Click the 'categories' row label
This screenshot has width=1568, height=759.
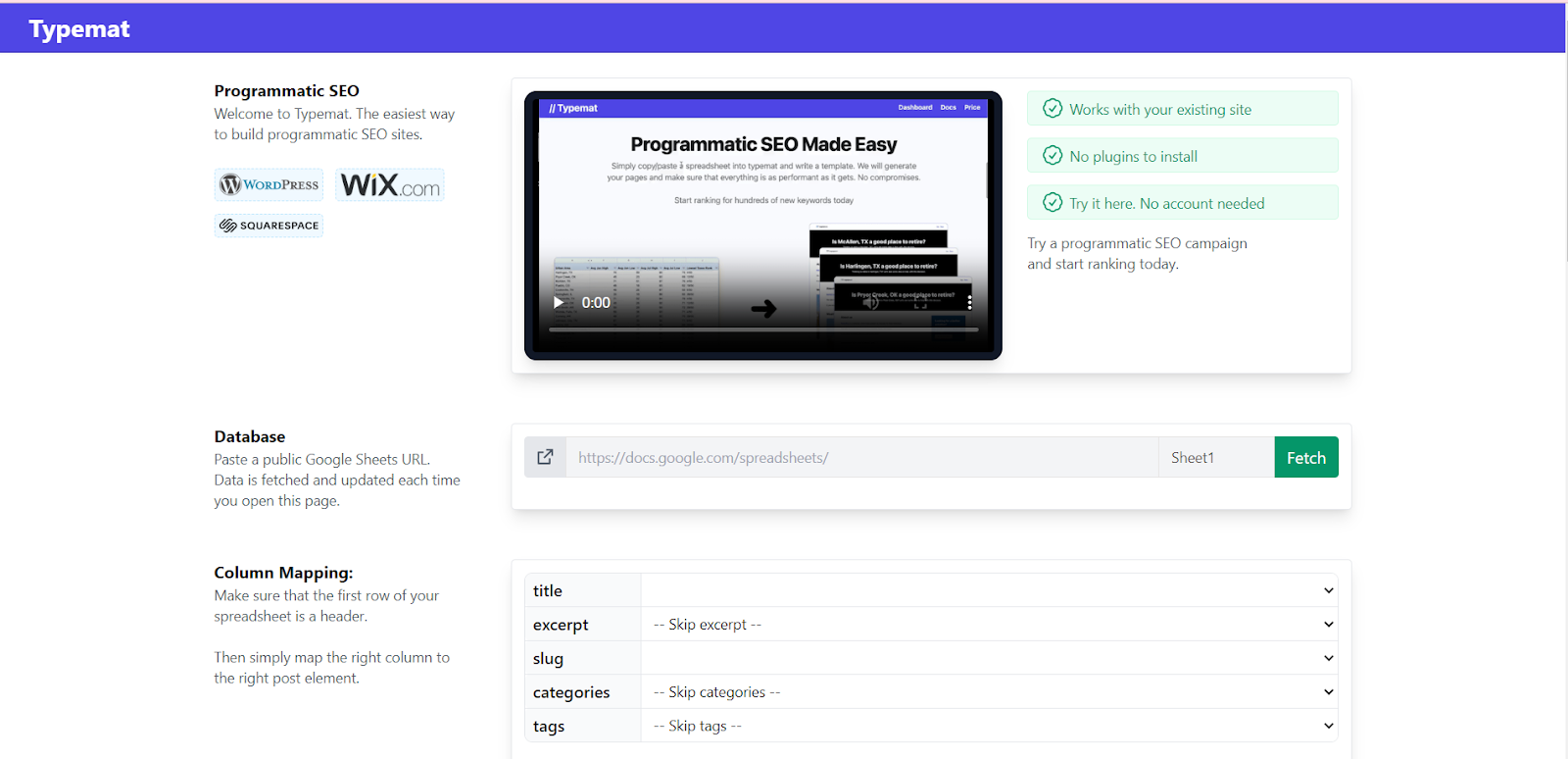pyautogui.click(x=571, y=692)
